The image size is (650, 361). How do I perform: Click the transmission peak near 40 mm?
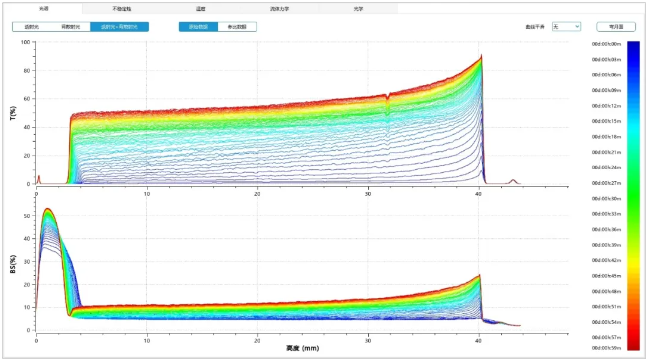pos(481,57)
